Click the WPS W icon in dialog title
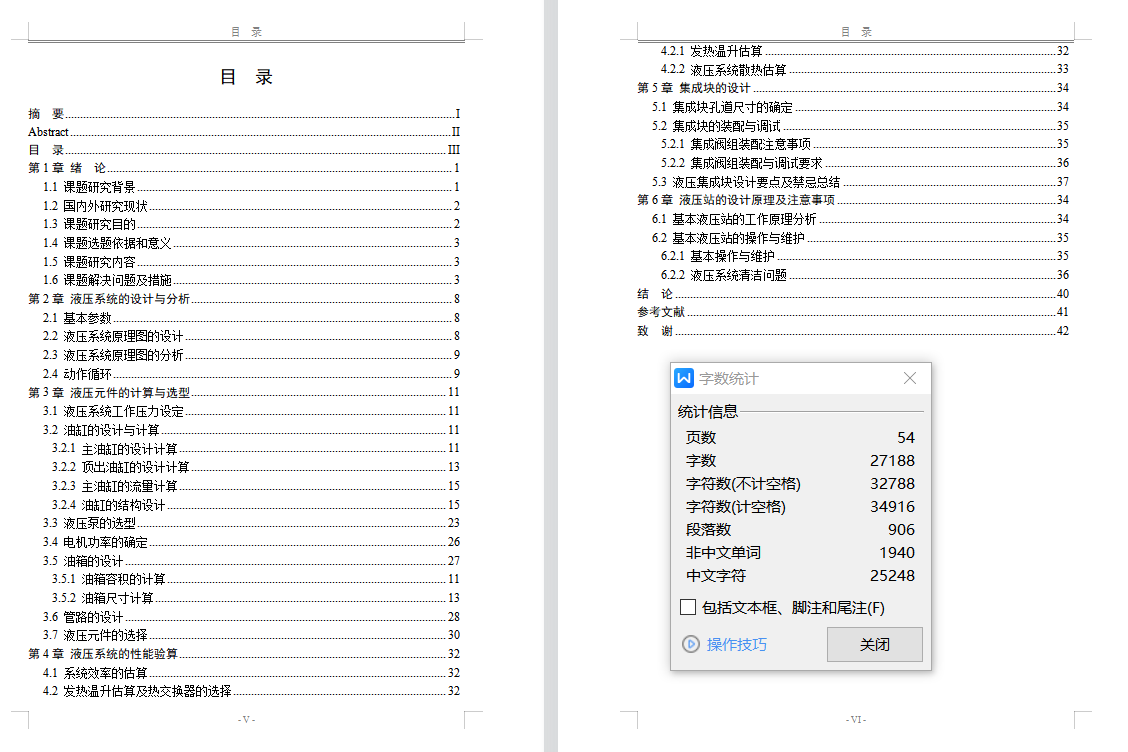The height and width of the screenshot is (752, 1128). (683, 379)
